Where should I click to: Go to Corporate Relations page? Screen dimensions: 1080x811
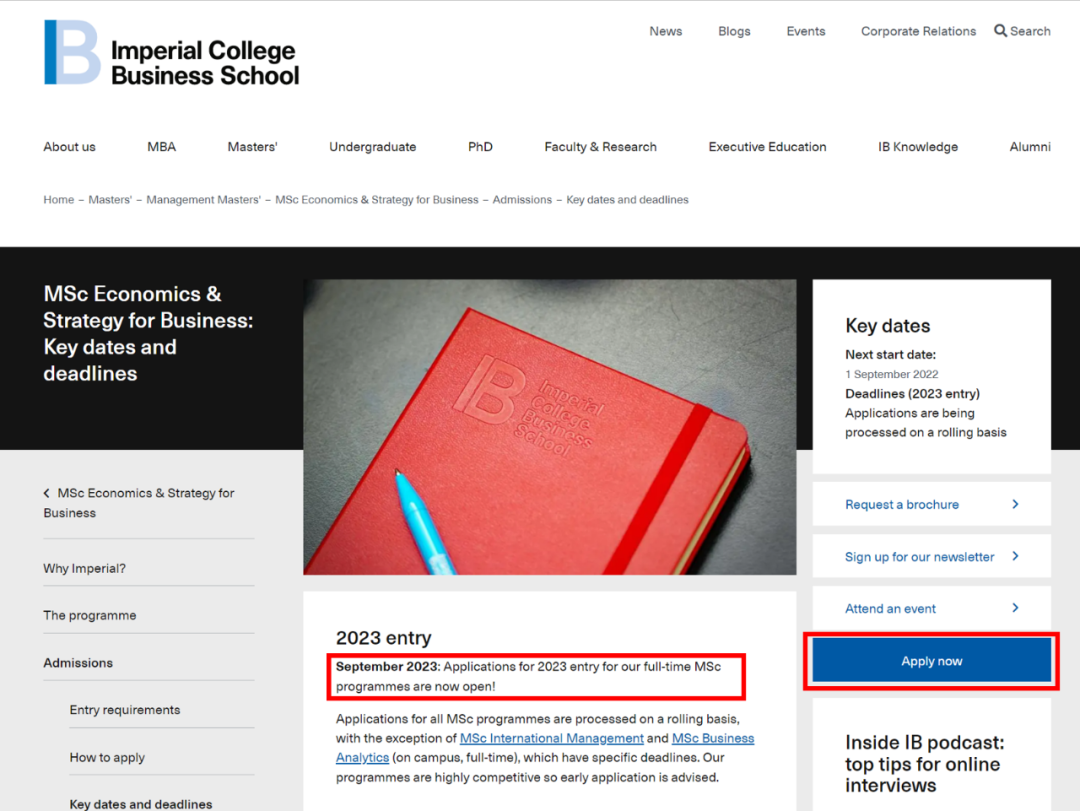point(918,31)
